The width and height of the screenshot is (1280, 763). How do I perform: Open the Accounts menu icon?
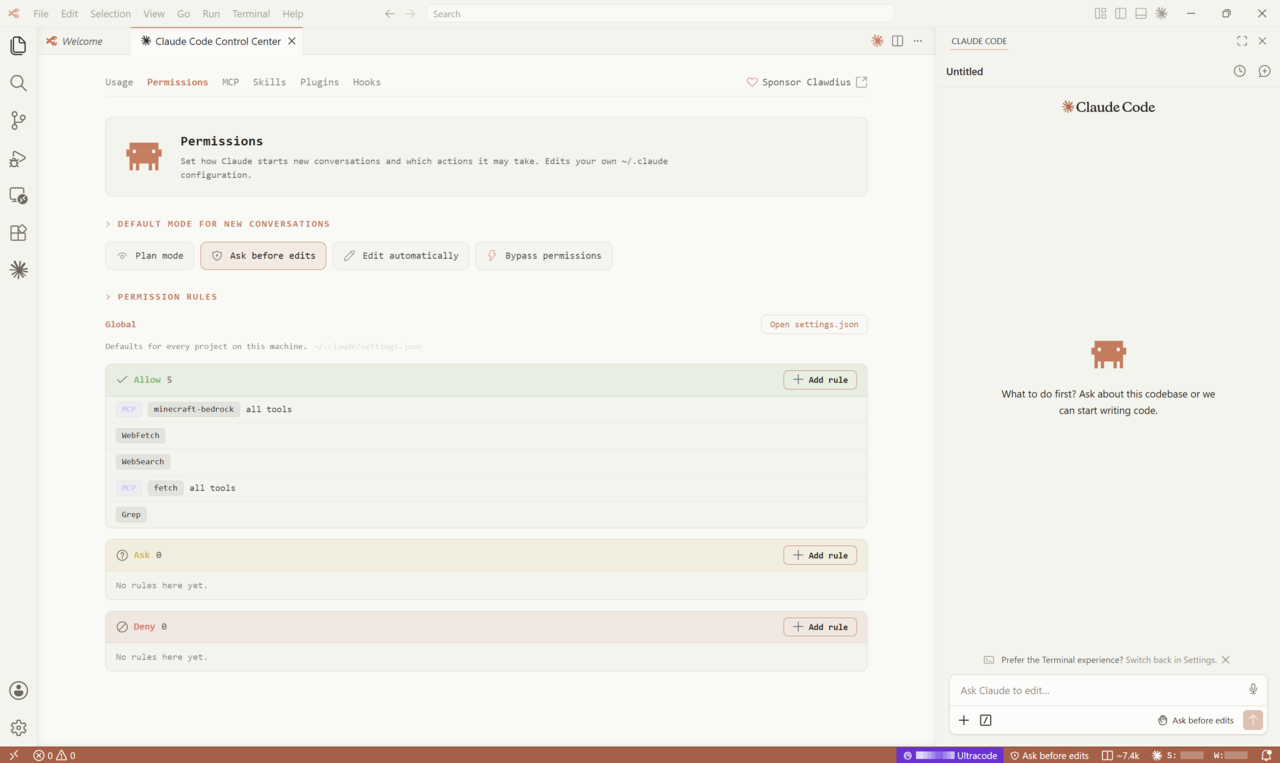click(x=18, y=691)
